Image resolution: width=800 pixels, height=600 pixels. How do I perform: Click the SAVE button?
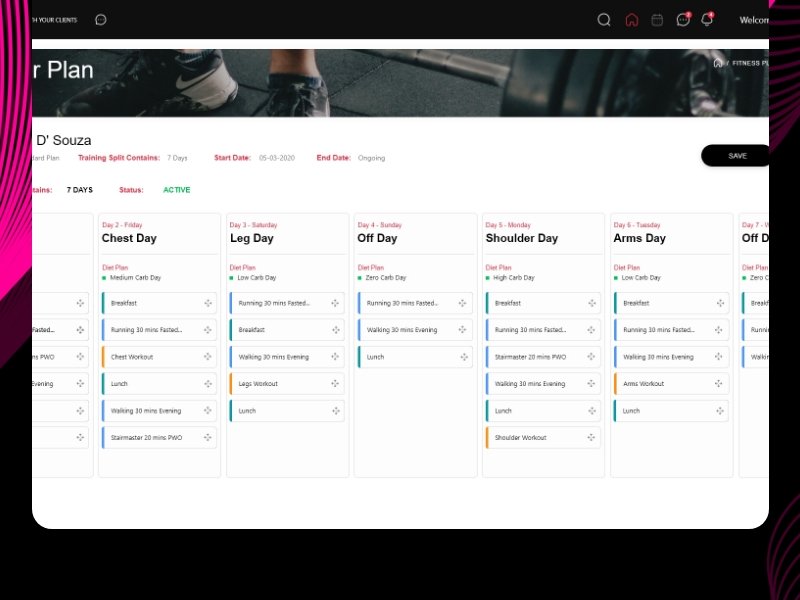(737, 156)
